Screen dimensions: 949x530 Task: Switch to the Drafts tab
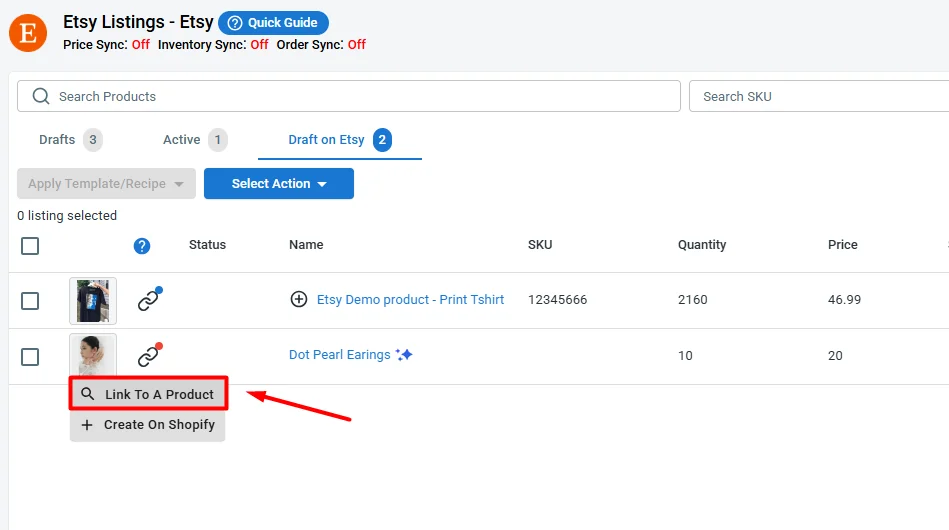[57, 140]
